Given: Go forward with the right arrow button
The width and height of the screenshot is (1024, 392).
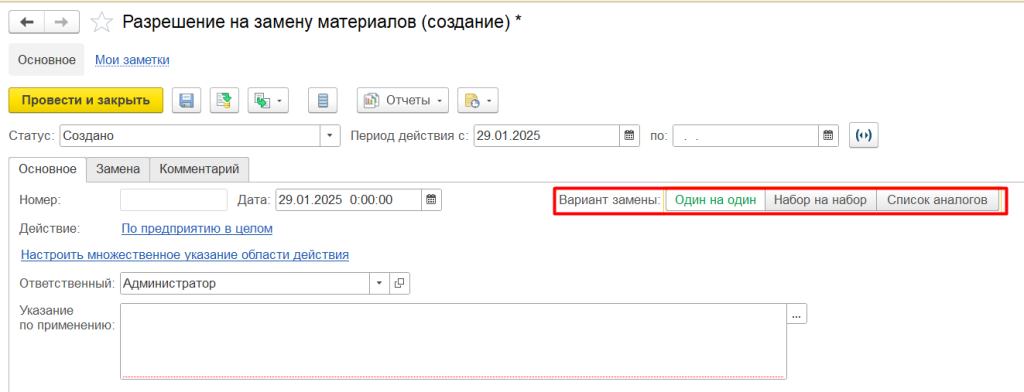Looking at the screenshot, I should (61, 22).
